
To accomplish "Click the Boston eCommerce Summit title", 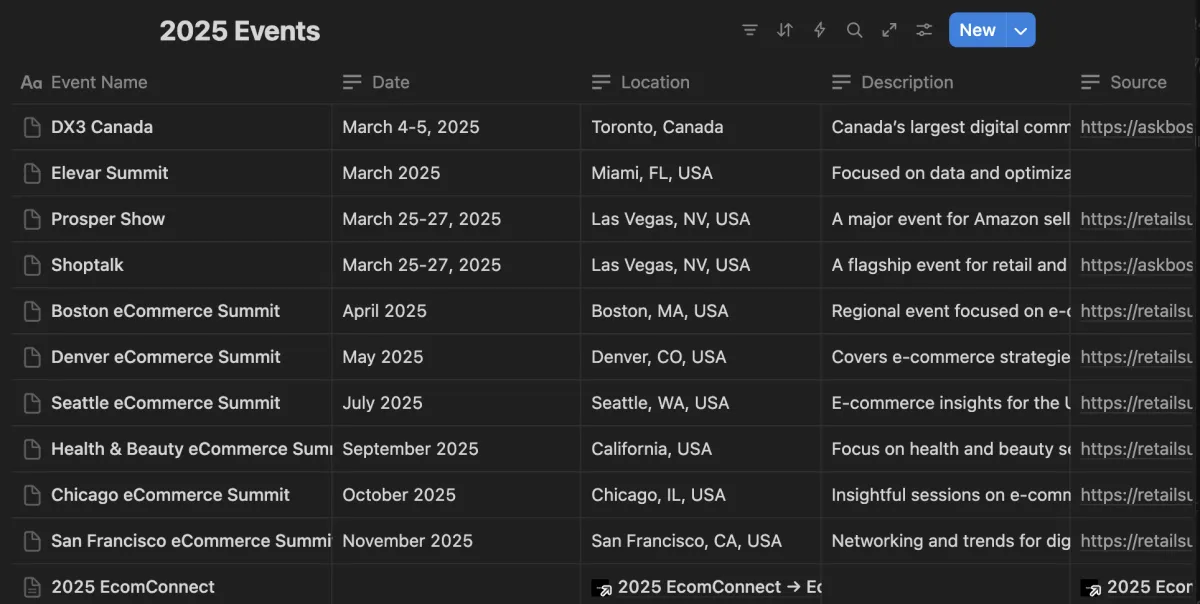I will 165,311.
